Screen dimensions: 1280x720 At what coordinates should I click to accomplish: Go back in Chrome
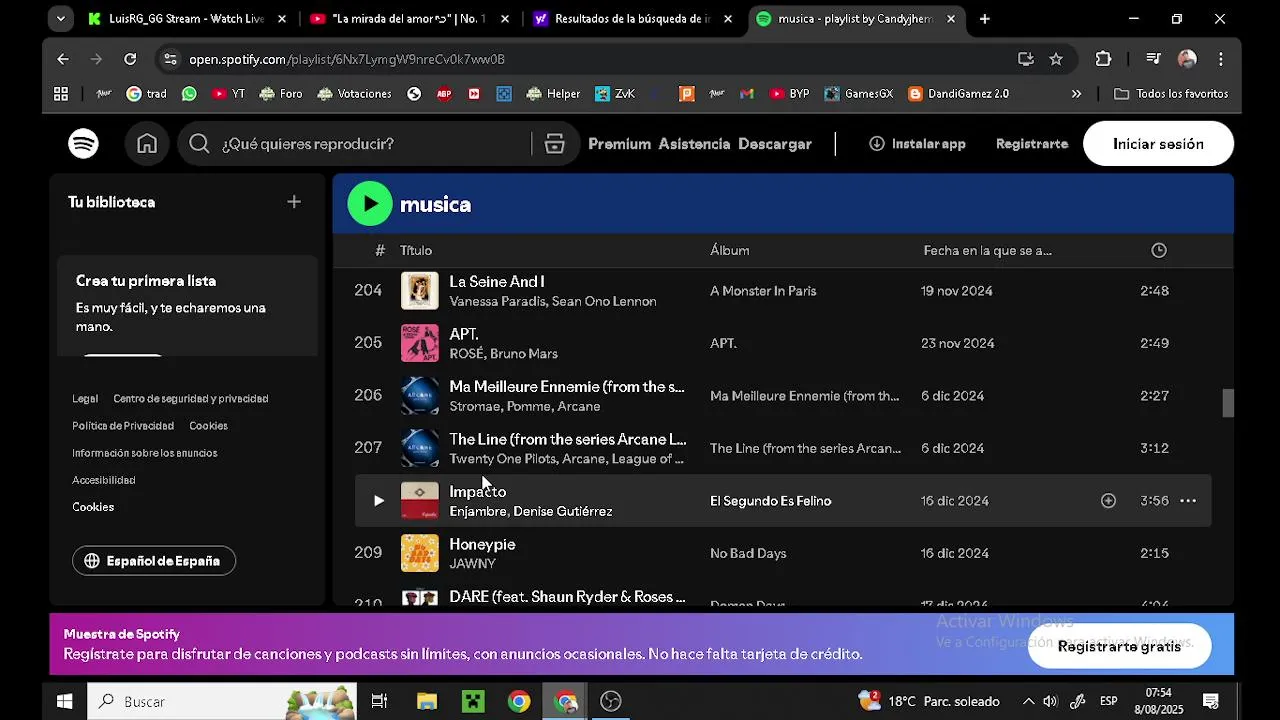(63, 59)
